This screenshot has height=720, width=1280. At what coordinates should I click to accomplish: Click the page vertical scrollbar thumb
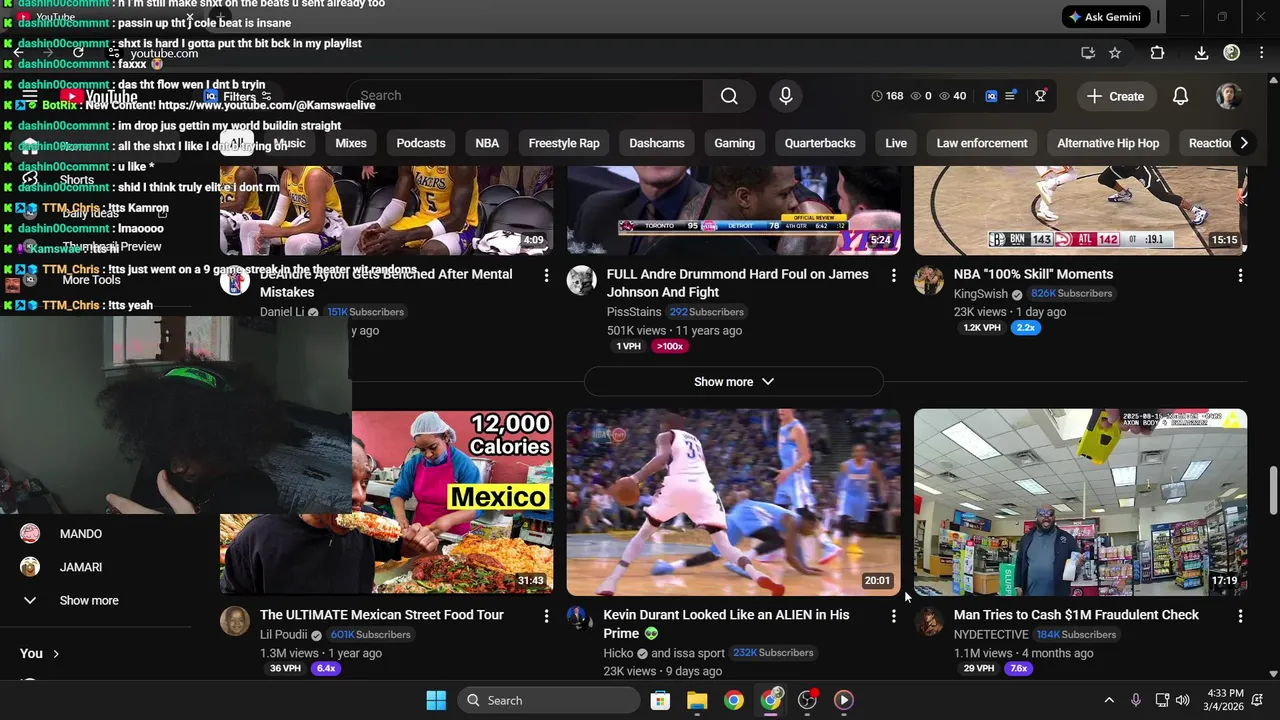pyautogui.click(x=1273, y=490)
